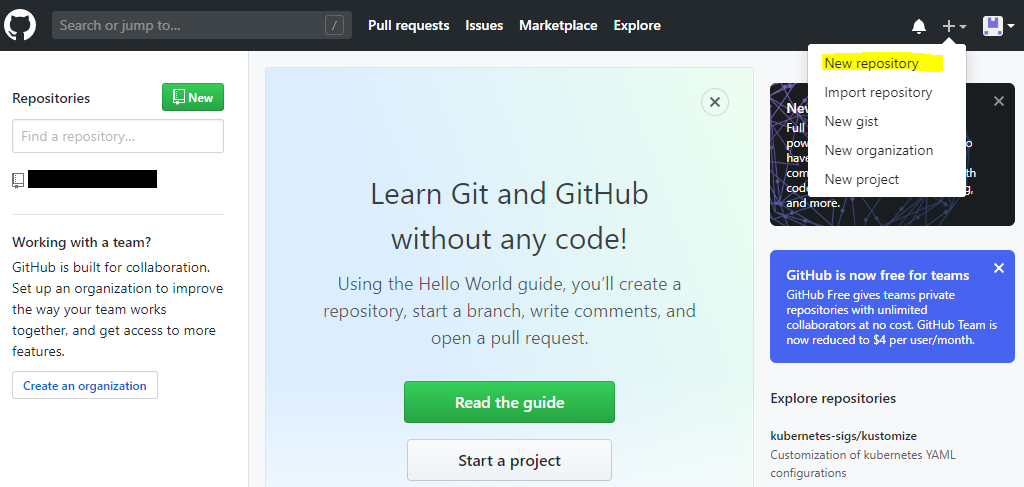Close the GitHub free for teams notice
The height and width of the screenshot is (487, 1024).
[999, 268]
